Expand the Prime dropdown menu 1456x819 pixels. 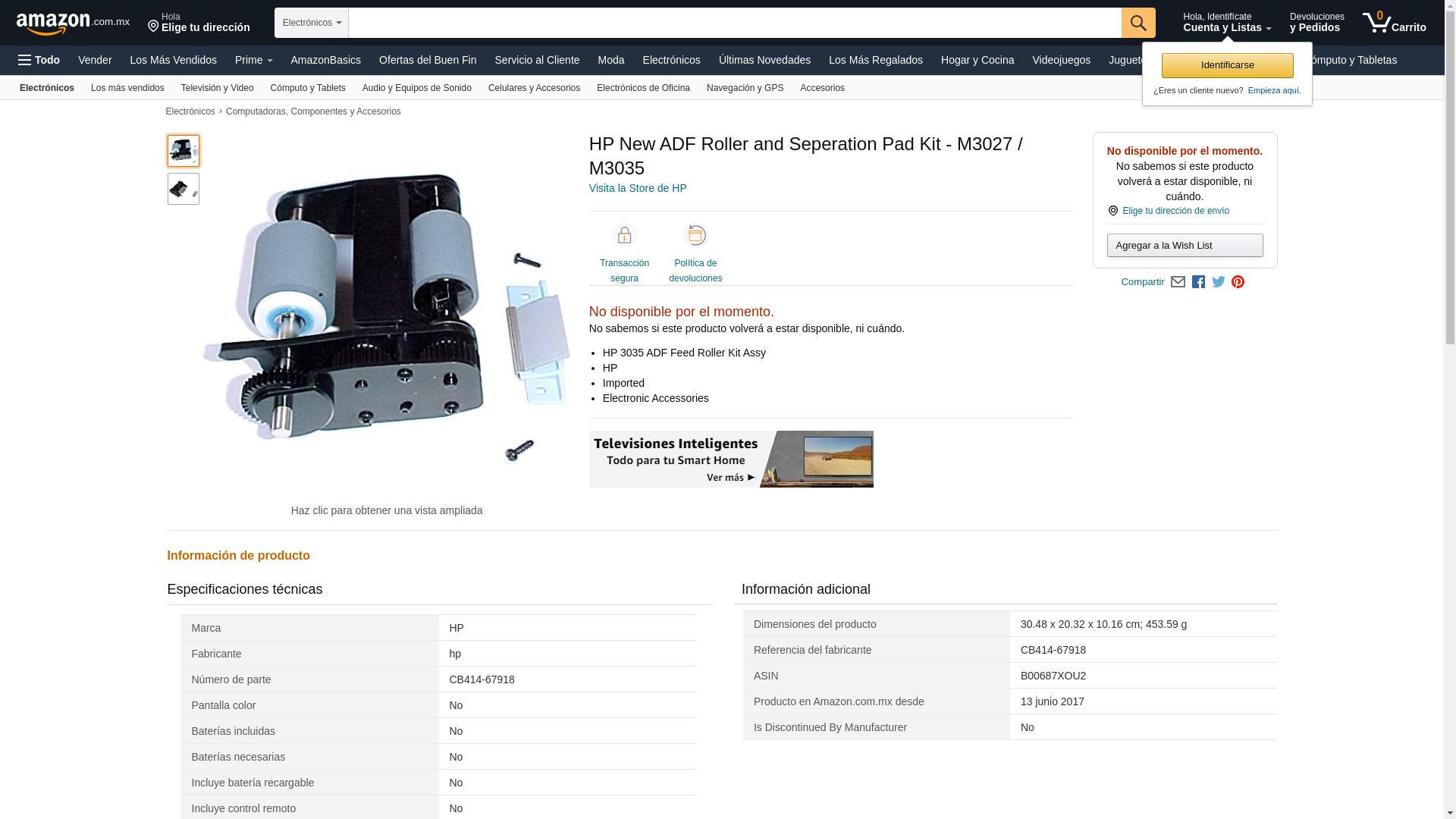(253, 60)
